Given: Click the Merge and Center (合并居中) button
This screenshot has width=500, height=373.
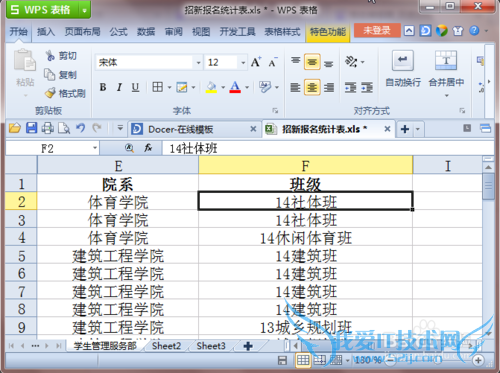Looking at the screenshot, I should pos(446,69).
